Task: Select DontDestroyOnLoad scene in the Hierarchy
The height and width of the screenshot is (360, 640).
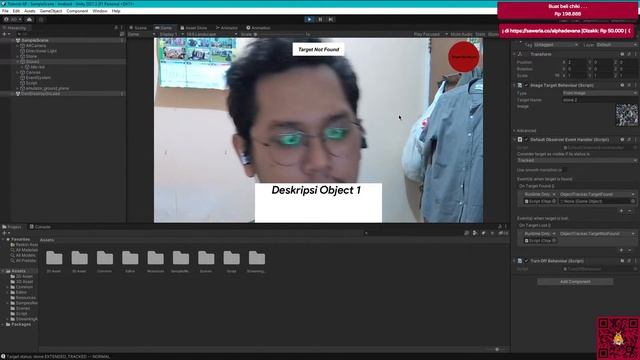Action: point(40,93)
